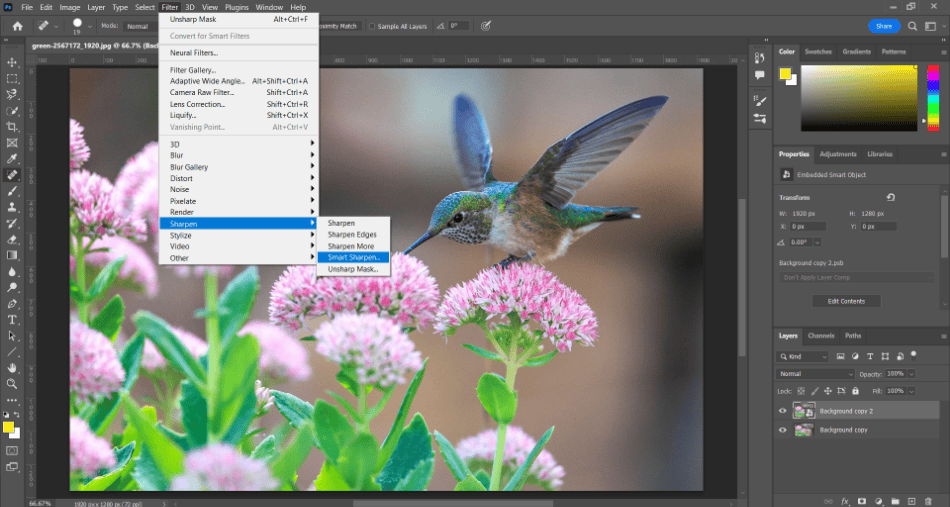Select the Crop tool
The height and width of the screenshot is (507, 950).
(12, 127)
